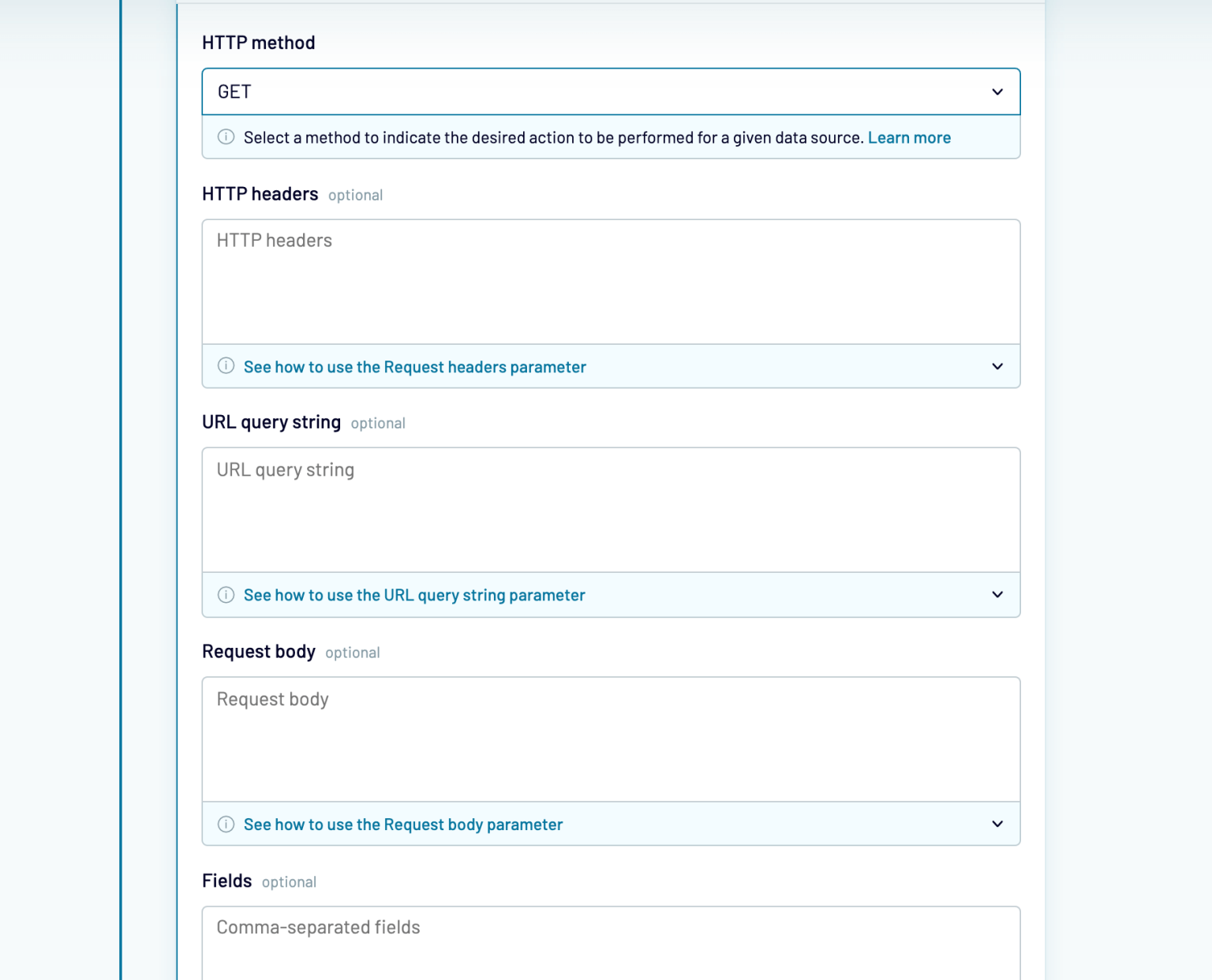The height and width of the screenshot is (980, 1212).
Task: Click See how to use the URL query string parameter
Action: tap(414, 595)
